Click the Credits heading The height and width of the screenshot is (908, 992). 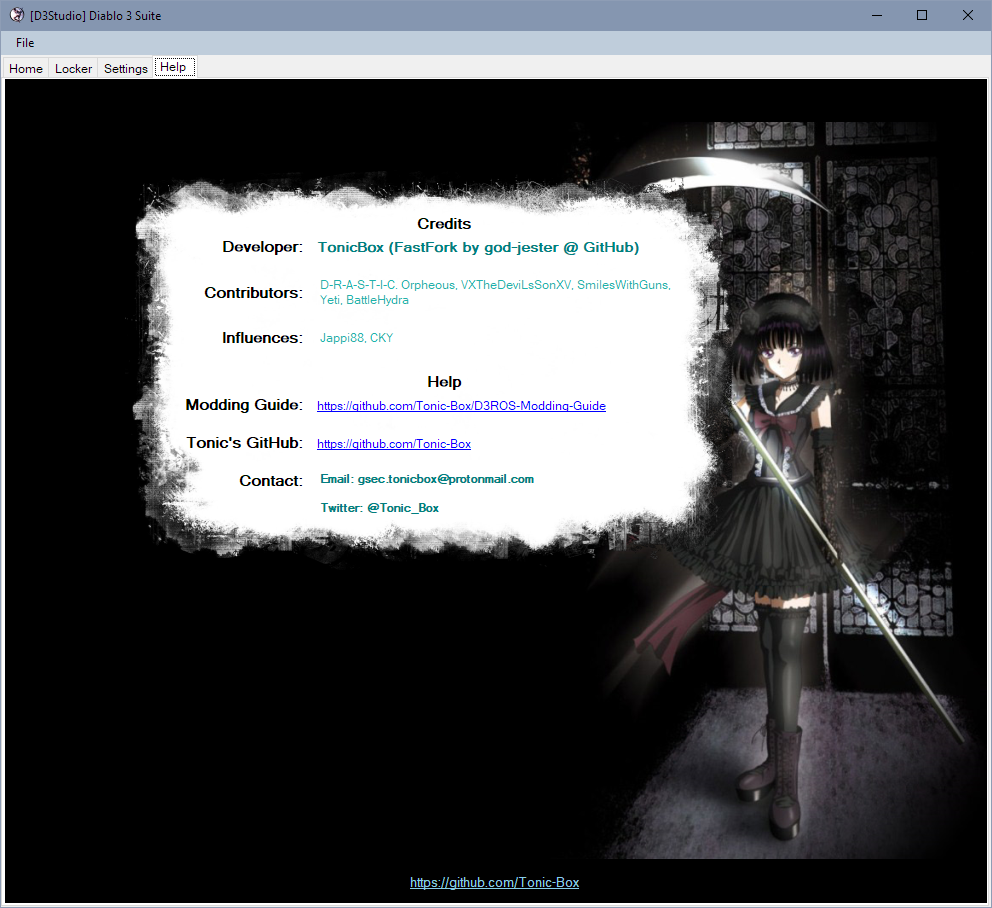coord(444,224)
